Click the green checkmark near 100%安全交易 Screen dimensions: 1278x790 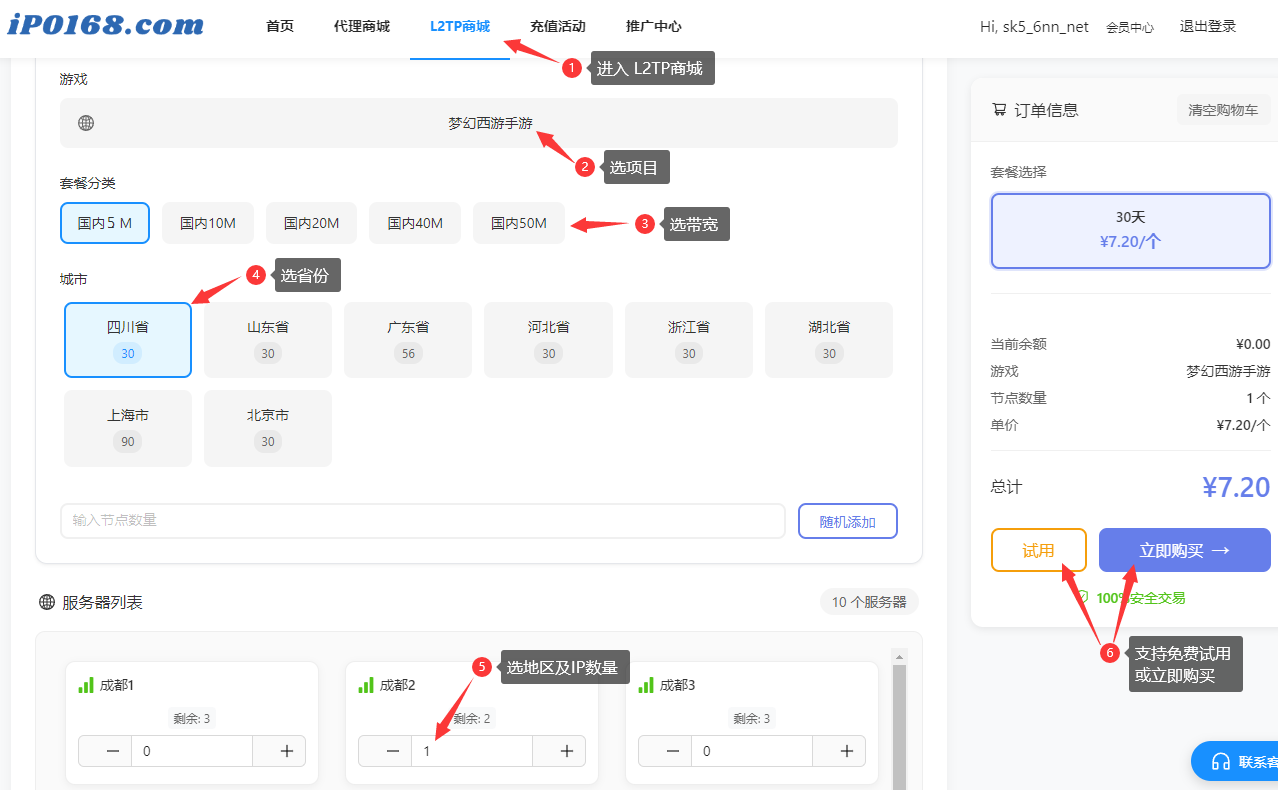(x=1081, y=597)
